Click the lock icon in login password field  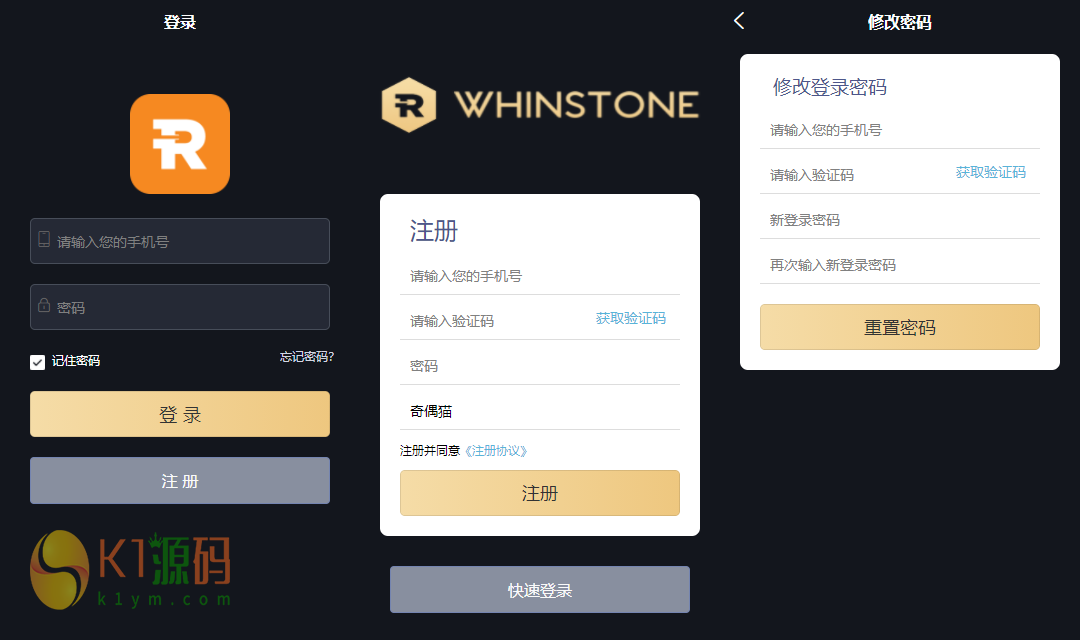pyautogui.click(x=44, y=305)
